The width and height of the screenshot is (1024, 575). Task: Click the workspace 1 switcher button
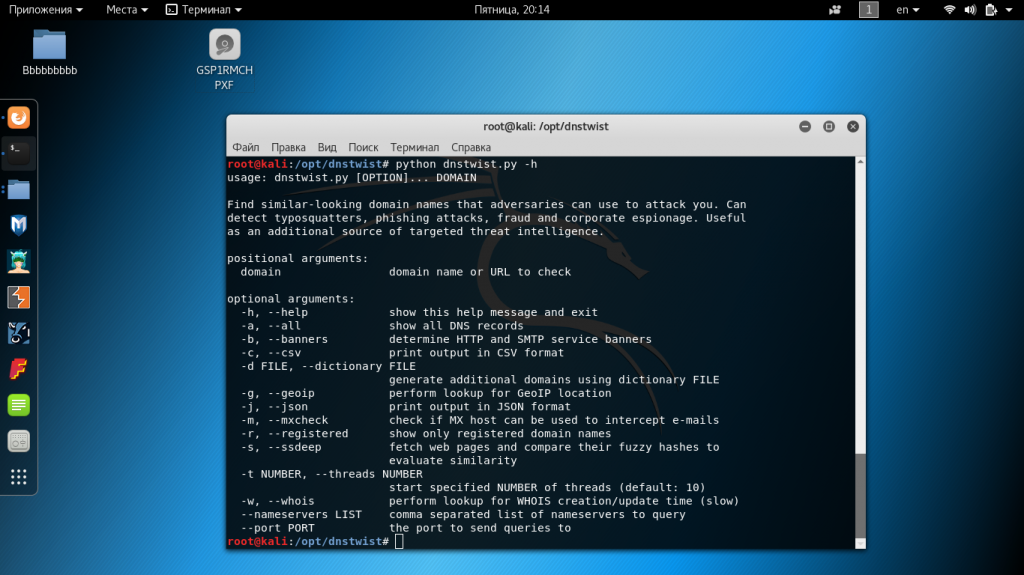pos(868,10)
